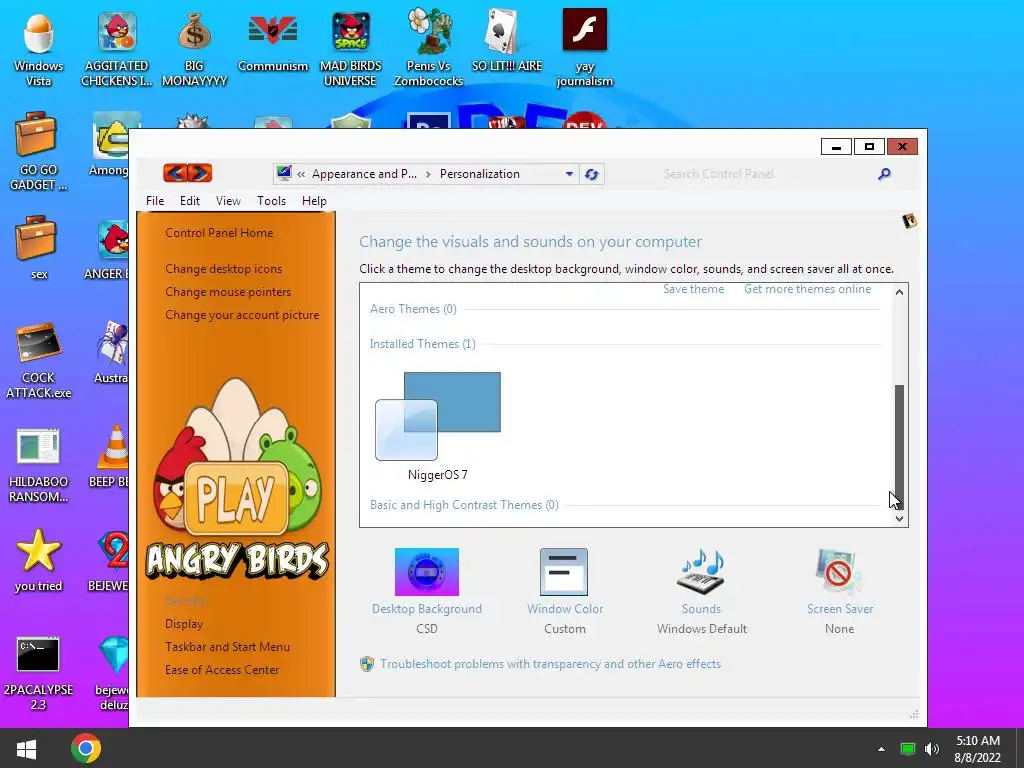Open the 2PACALYPSE 2.3 console icon

tap(38, 673)
